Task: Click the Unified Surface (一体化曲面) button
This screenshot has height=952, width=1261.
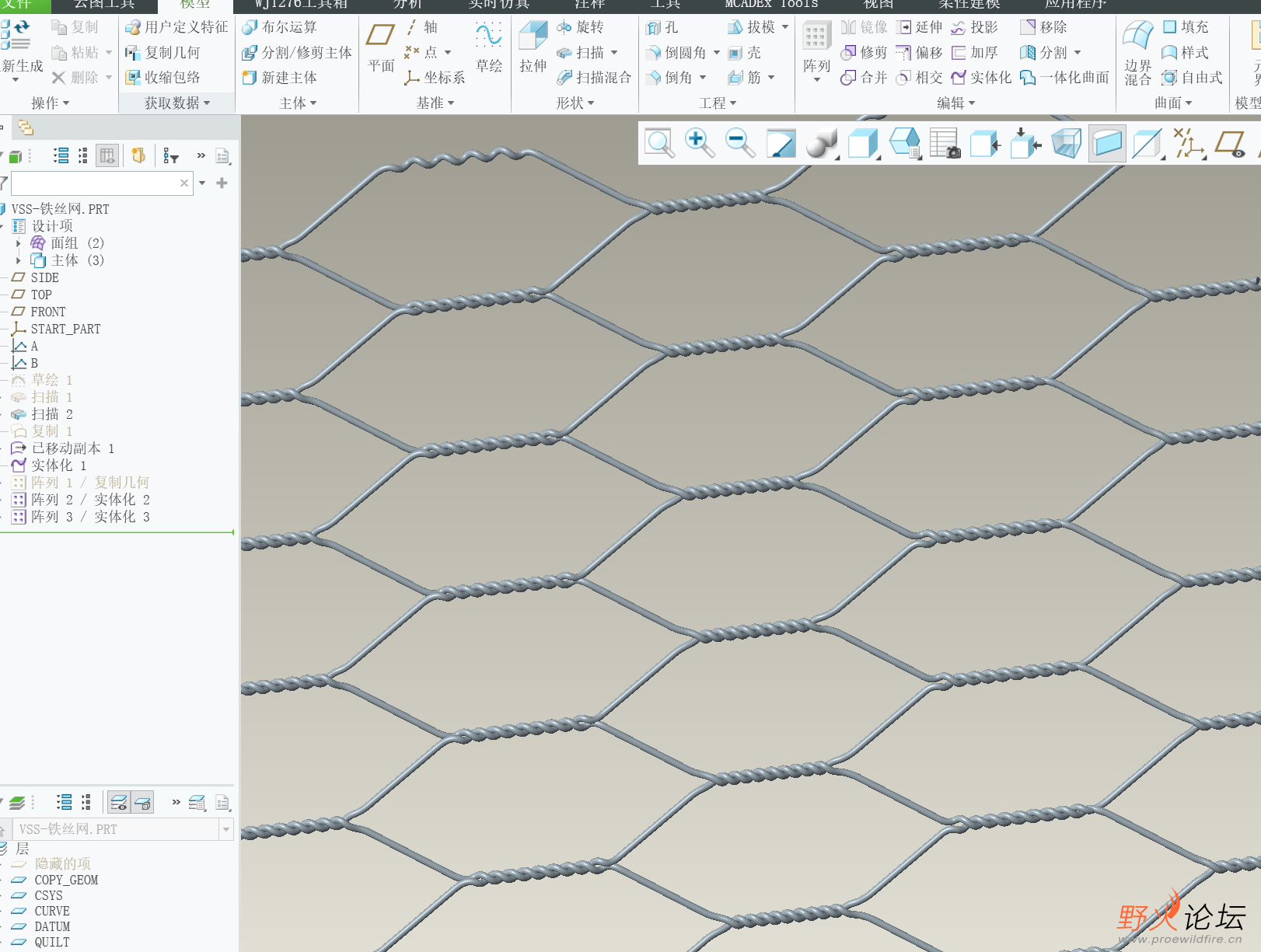Action: [1065, 78]
